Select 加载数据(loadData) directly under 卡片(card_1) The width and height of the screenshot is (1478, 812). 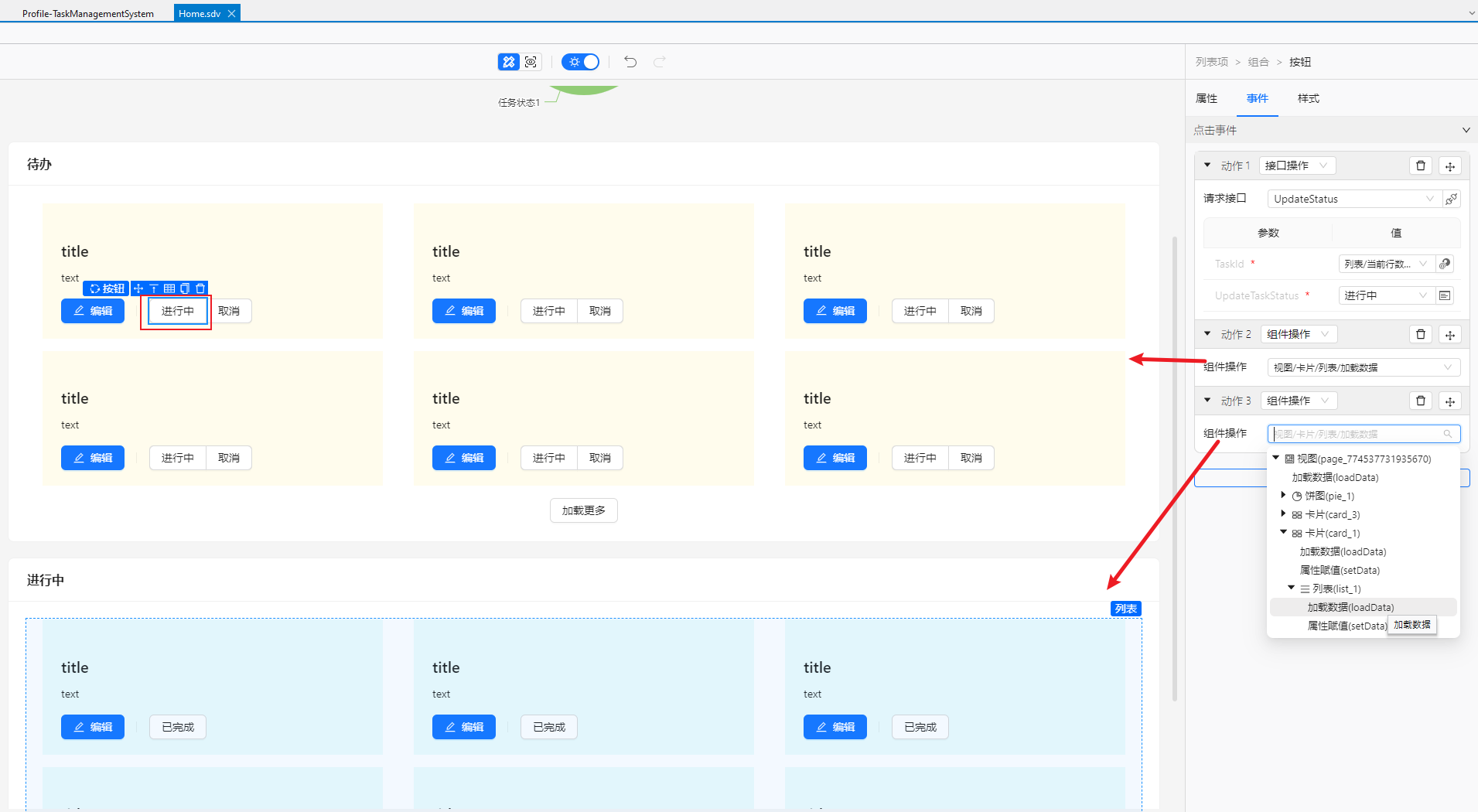click(x=1343, y=551)
